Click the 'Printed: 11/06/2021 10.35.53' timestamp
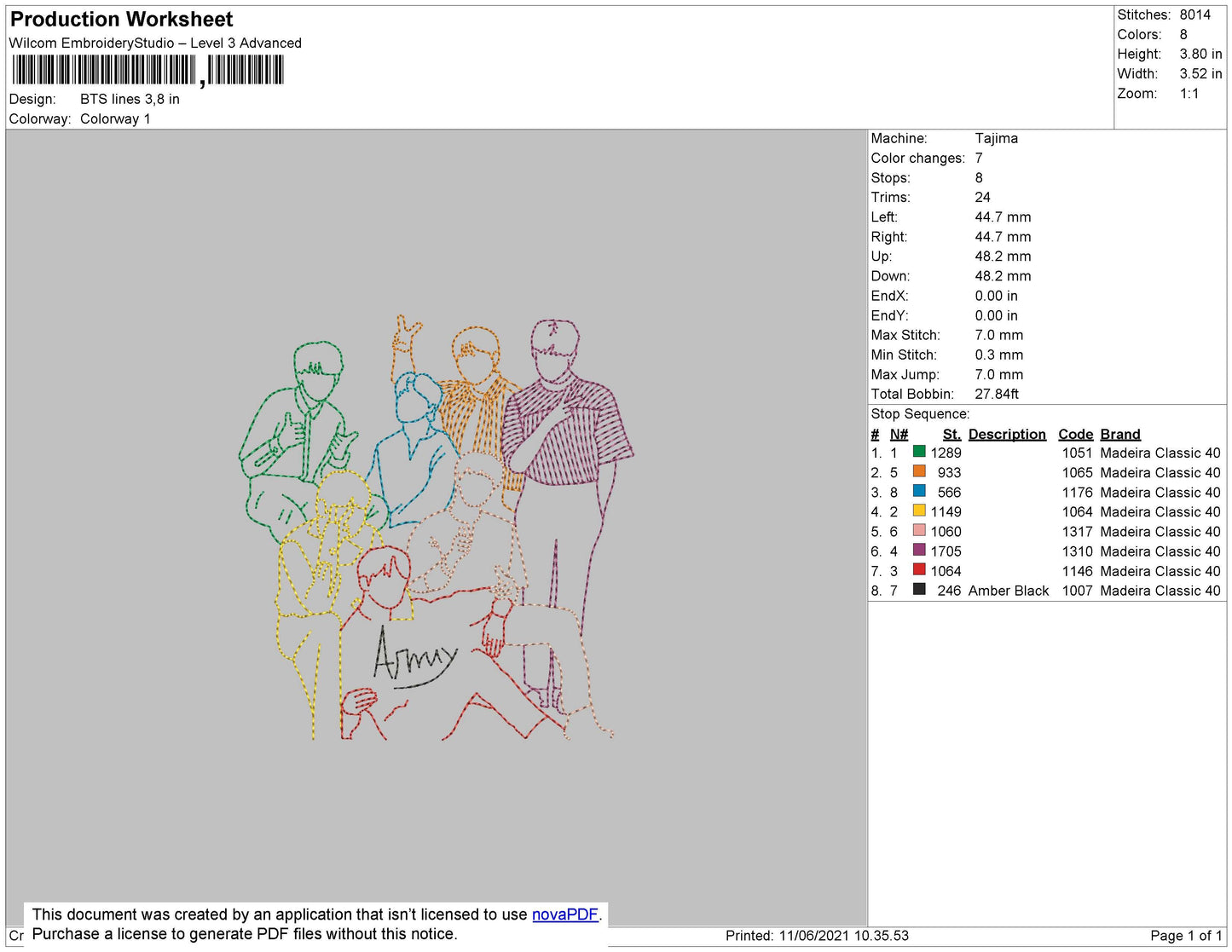Screen dimensions: 1232x952 tap(818, 936)
